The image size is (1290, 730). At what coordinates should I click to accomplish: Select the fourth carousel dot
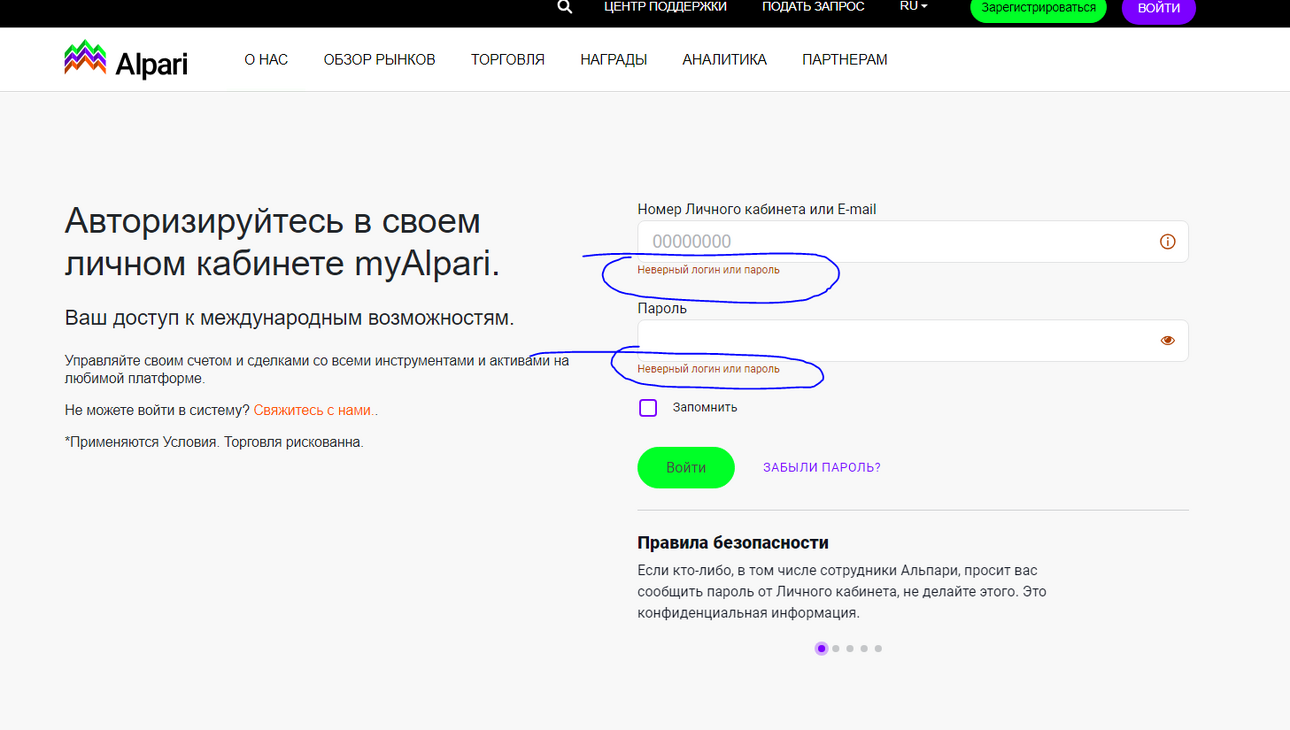(864, 649)
